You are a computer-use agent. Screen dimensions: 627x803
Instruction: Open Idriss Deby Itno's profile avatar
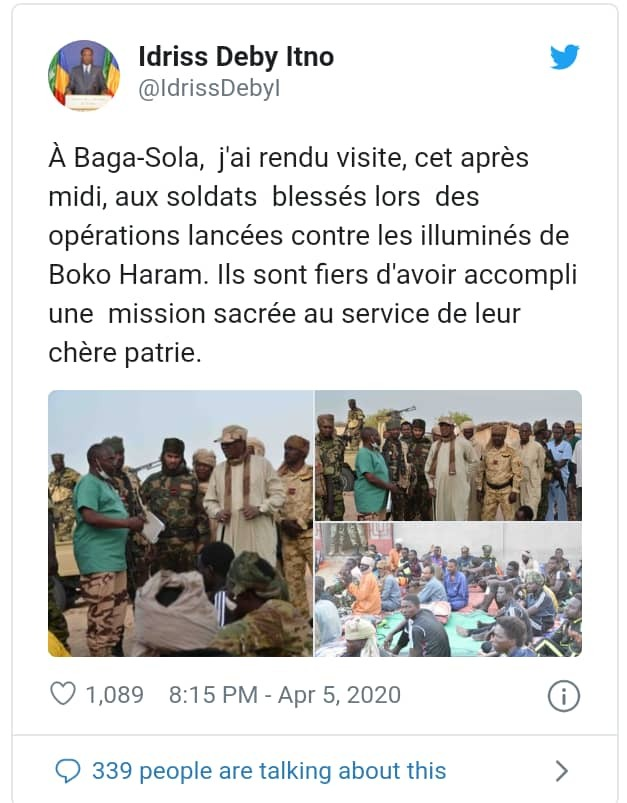84,76
